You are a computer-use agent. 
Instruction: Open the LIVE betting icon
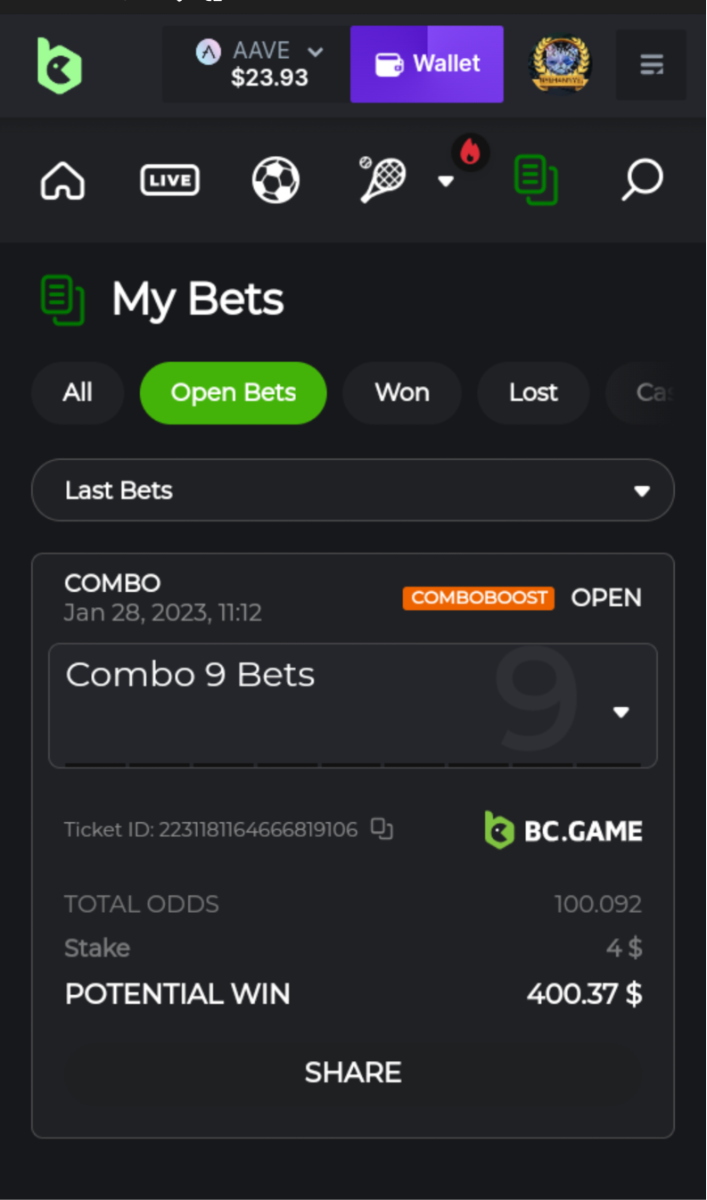tap(169, 181)
